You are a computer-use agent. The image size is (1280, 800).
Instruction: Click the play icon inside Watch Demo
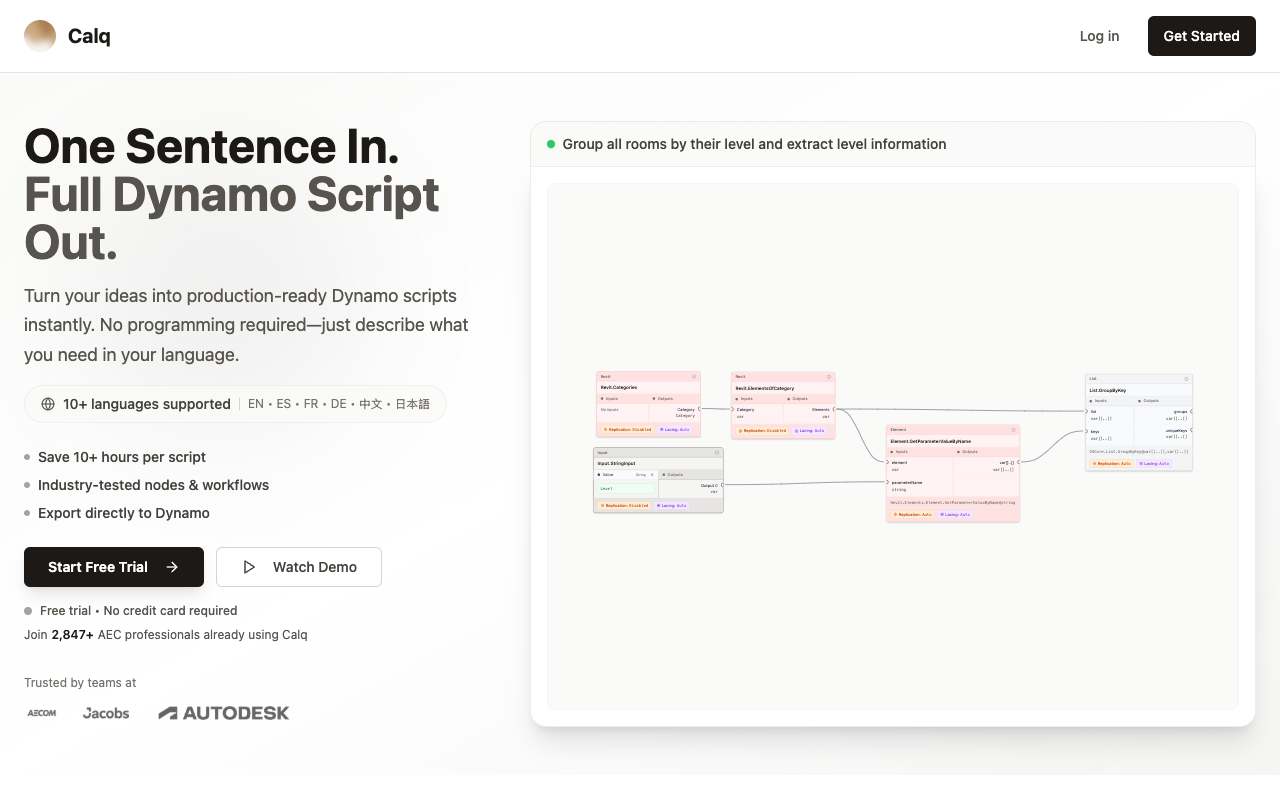pyautogui.click(x=249, y=567)
